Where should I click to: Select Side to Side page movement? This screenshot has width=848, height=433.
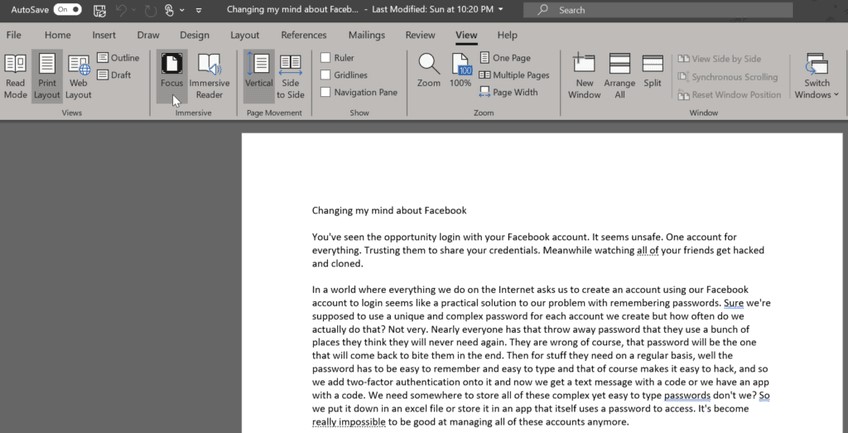coord(290,76)
